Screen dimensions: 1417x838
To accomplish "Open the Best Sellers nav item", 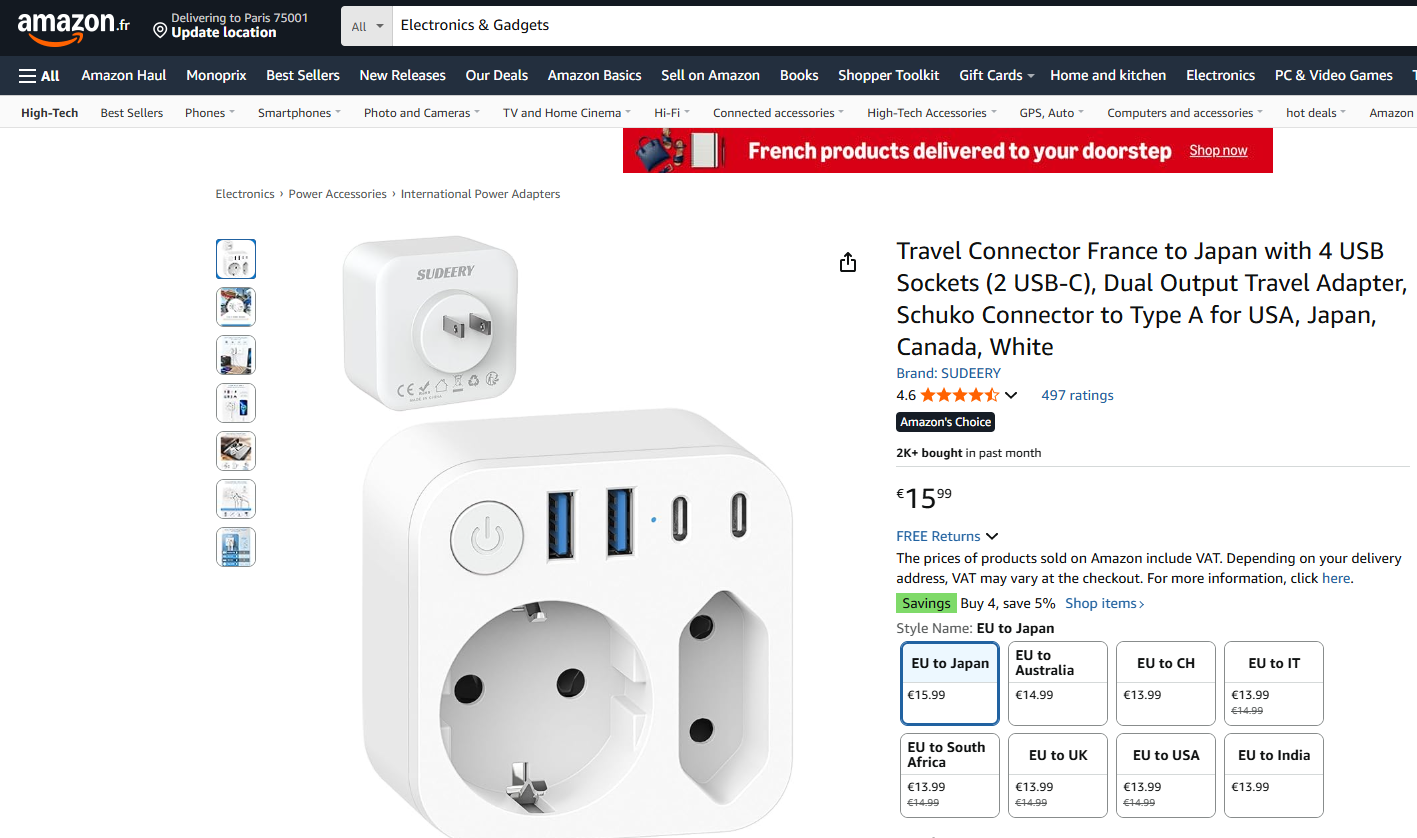I will (x=302, y=75).
